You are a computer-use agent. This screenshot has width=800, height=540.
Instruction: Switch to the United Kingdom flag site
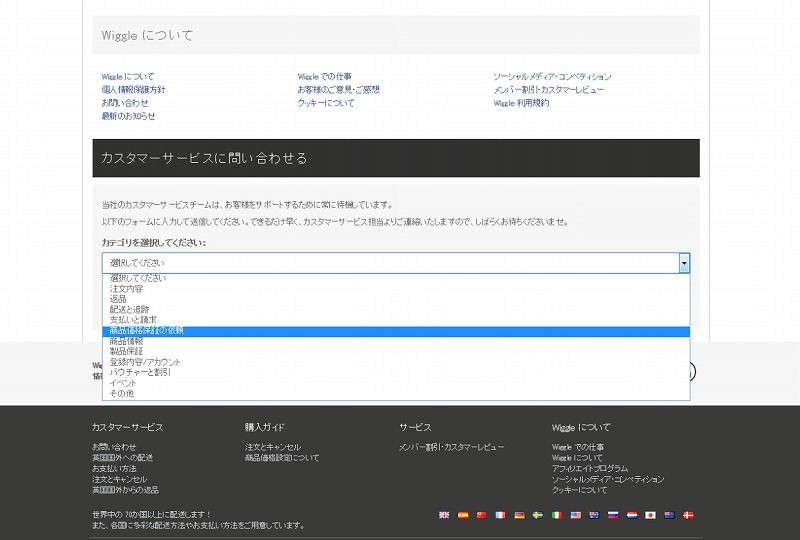444,515
